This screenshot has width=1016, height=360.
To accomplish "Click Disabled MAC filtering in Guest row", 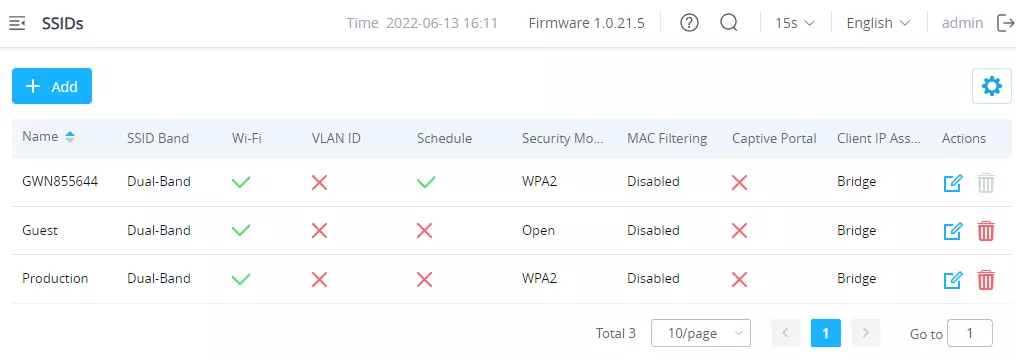I will 653,230.
